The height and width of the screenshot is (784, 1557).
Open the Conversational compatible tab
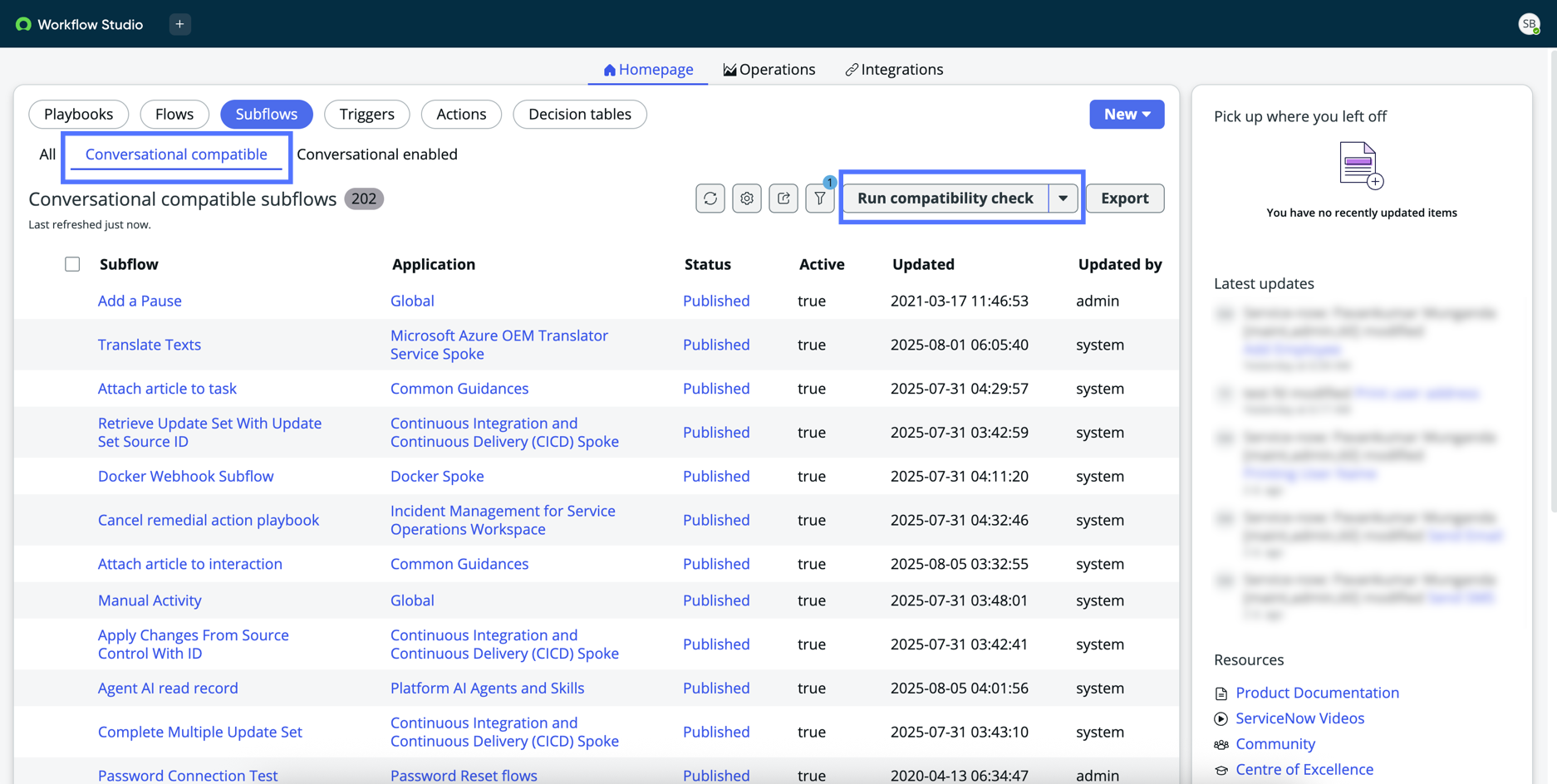point(176,154)
